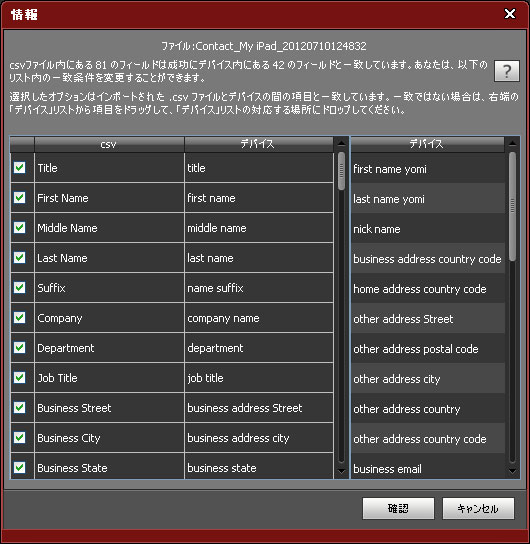The image size is (530, 544).
Task: Click the デバイス header in mapping table
Action: point(259,144)
